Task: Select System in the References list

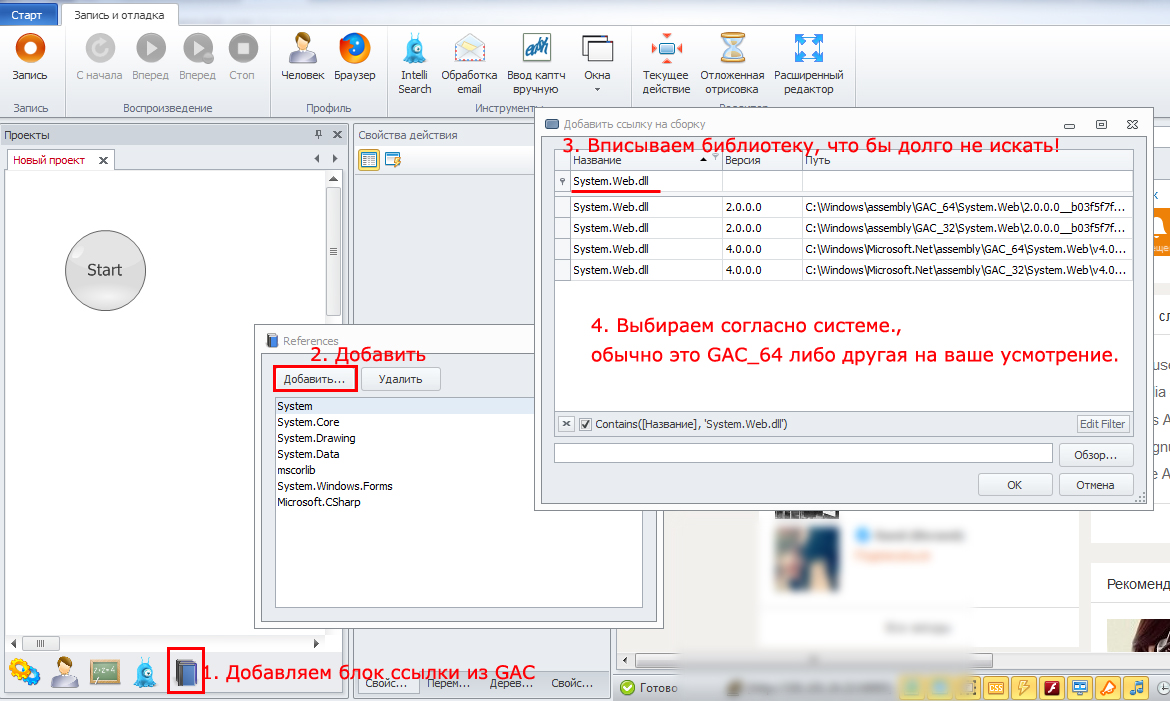Action: 295,406
